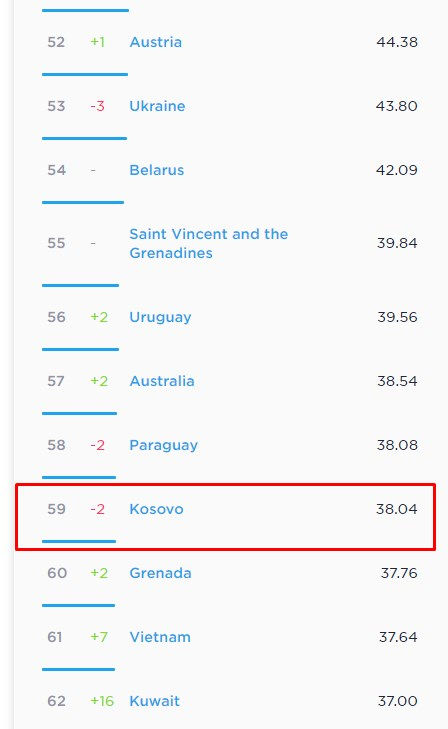Click the Belarus link
This screenshot has height=729, width=448.
tap(157, 170)
